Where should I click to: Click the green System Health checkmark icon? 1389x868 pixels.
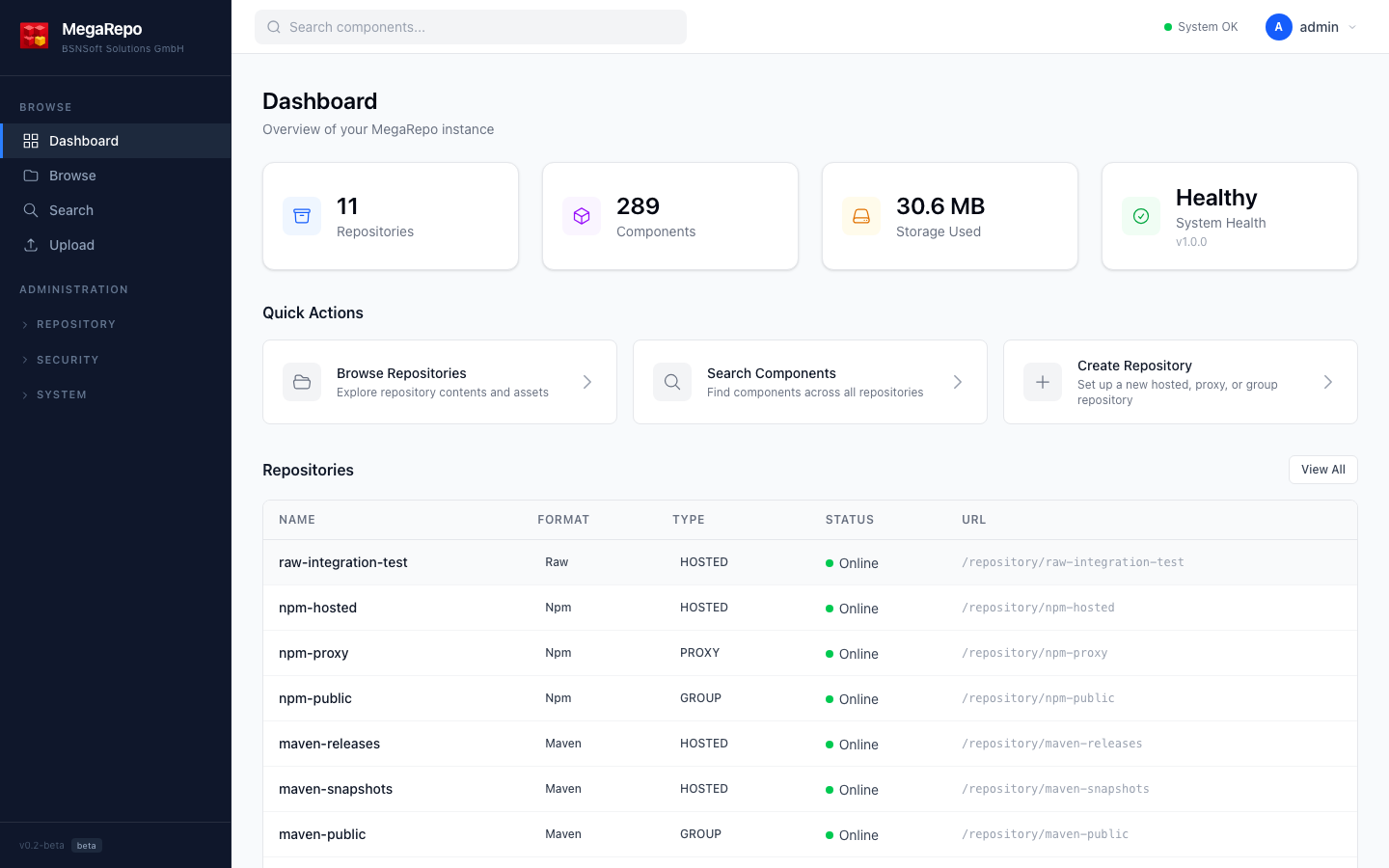pyautogui.click(x=1141, y=216)
